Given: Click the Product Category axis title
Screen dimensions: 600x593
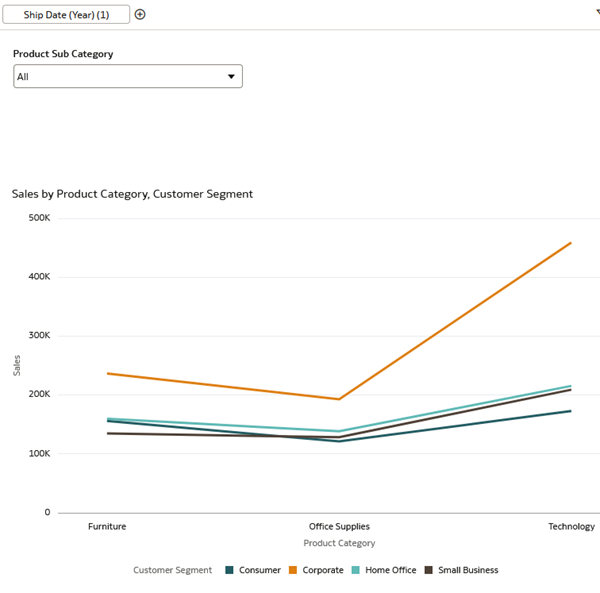Looking at the screenshot, I should click(x=339, y=543).
